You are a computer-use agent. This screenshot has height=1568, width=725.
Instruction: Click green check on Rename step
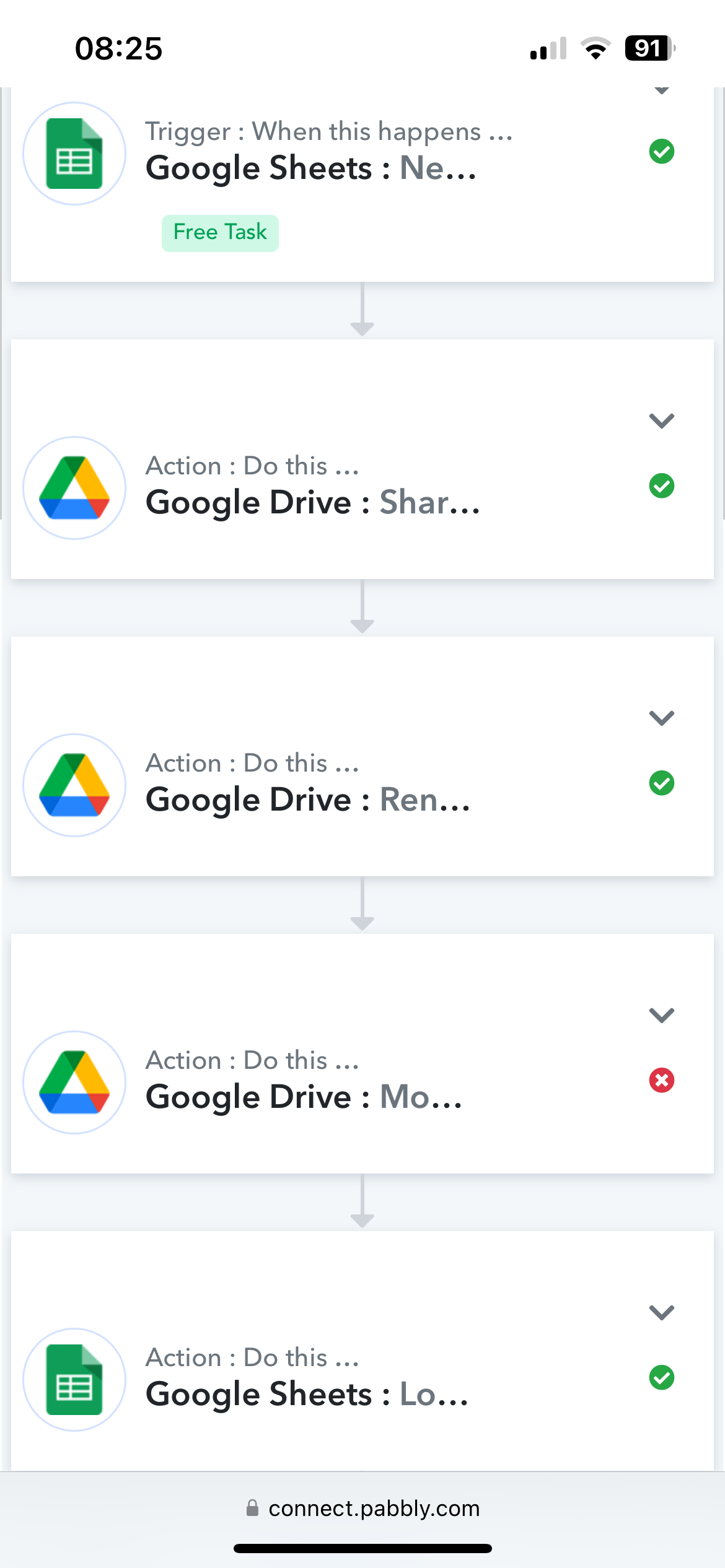pyautogui.click(x=661, y=783)
